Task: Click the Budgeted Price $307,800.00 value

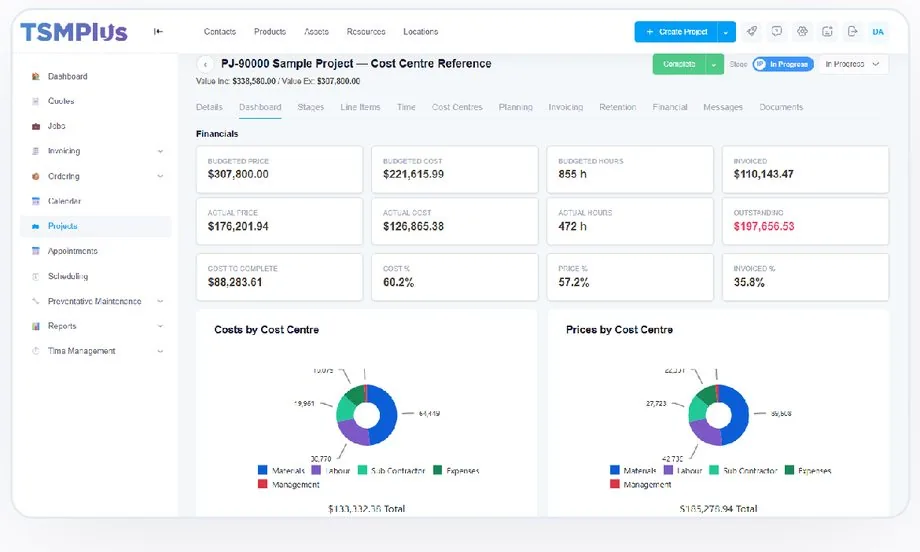Action: point(238,174)
